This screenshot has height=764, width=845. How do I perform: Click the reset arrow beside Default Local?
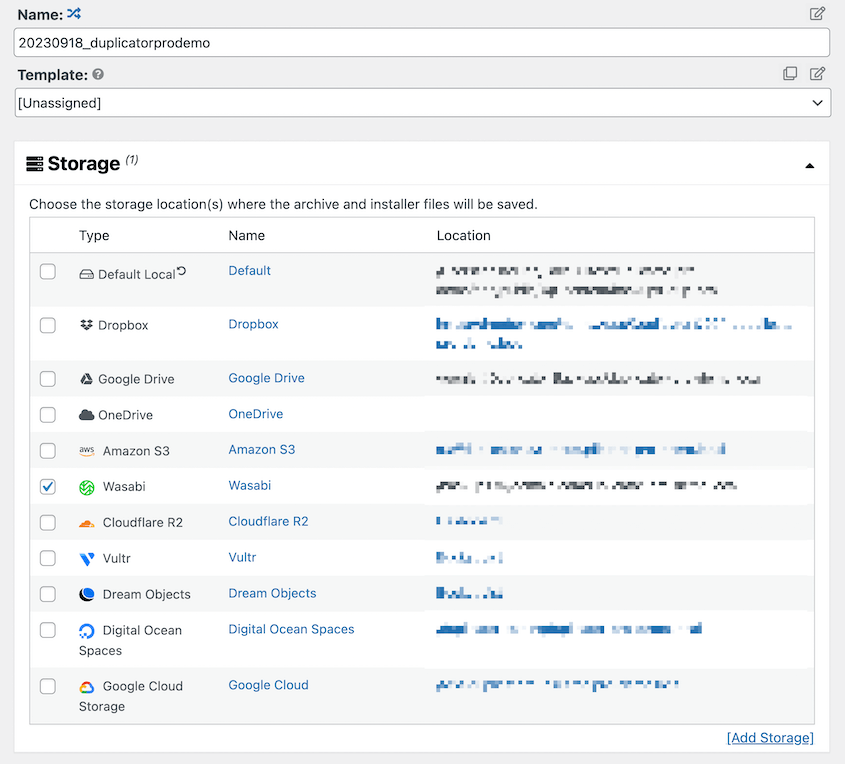pos(182,271)
